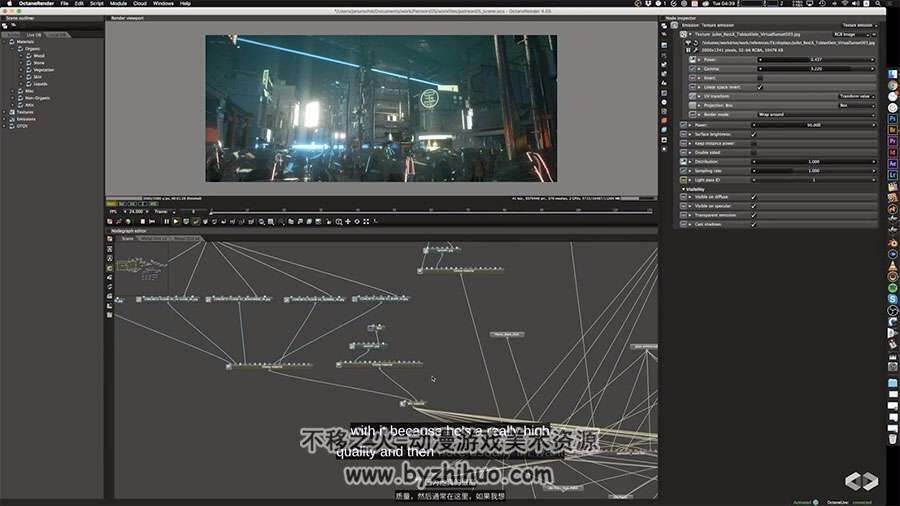Adjust the texture Gamma slider
Image resolution: width=900 pixels, height=506 pixels.
tap(817, 69)
